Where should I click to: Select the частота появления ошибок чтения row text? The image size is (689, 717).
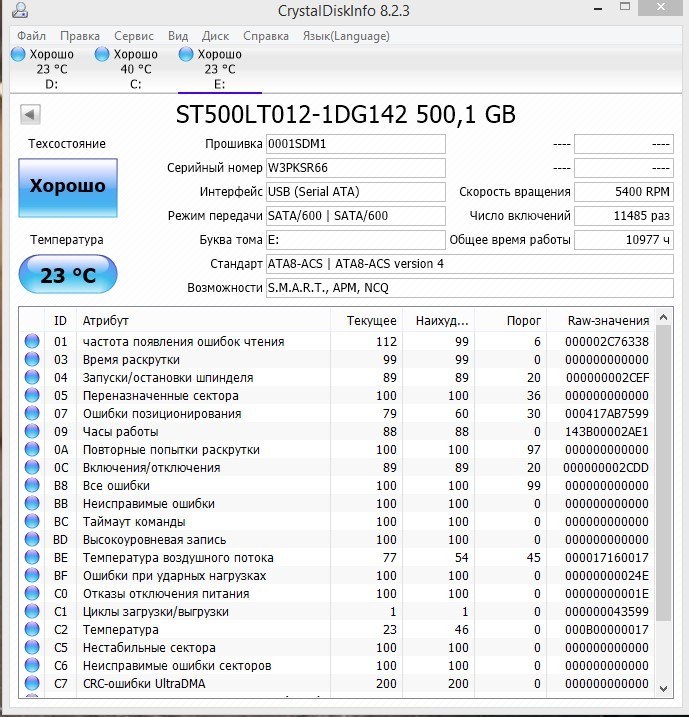(x=183, y=342)
